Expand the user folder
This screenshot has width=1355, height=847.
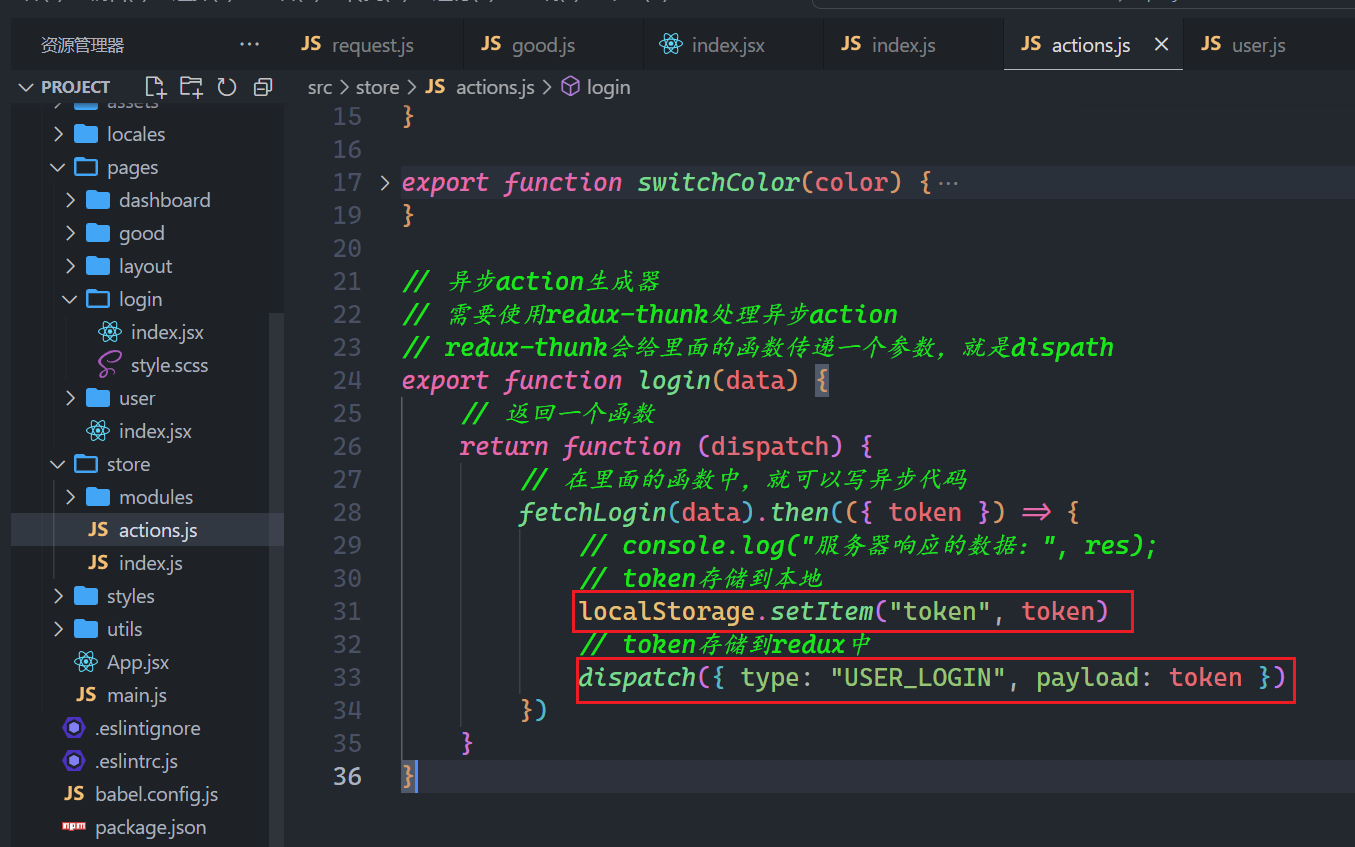70,398
